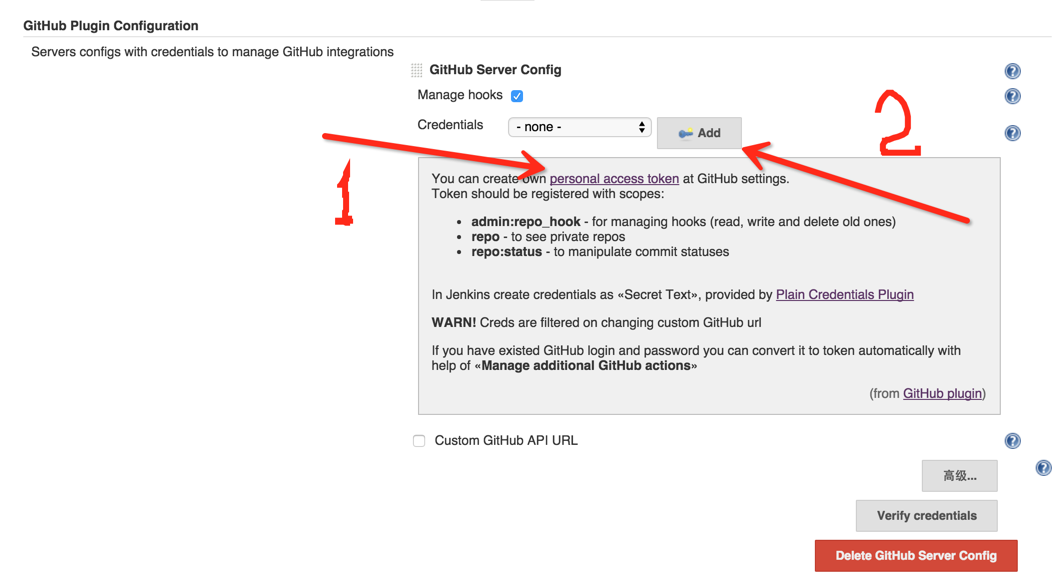Click help icon next to 高级 button
Image resolution: width=1057 pixels, height=588 pixels.
point(1043,468)
